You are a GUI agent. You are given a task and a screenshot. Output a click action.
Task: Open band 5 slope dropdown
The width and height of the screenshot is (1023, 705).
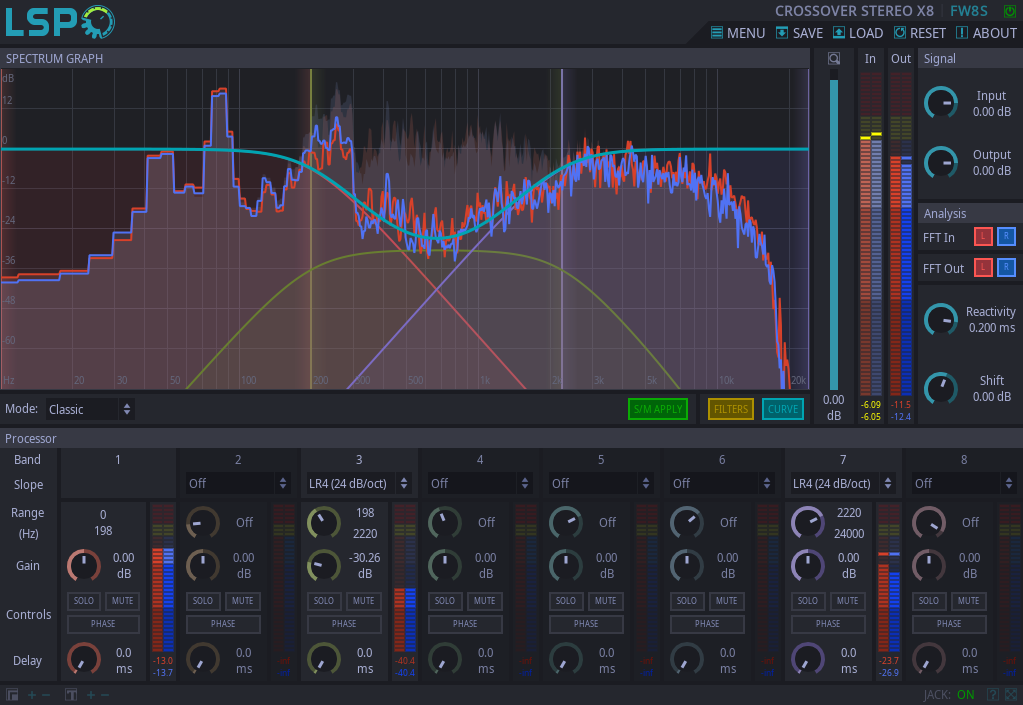click(x=600, y=483)
